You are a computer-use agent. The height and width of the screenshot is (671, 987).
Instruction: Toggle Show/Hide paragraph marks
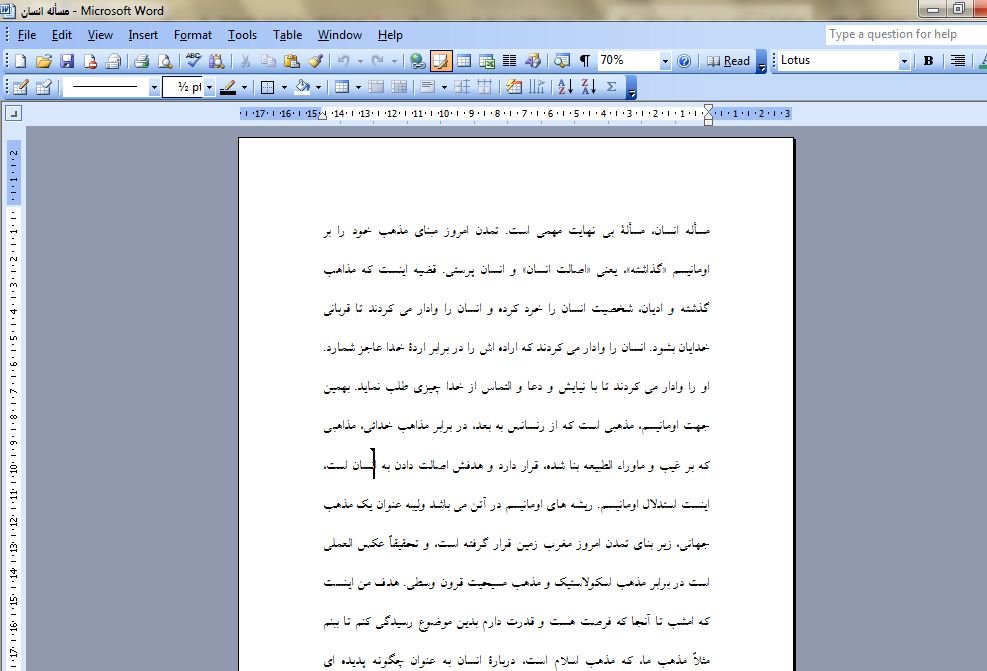584,61
